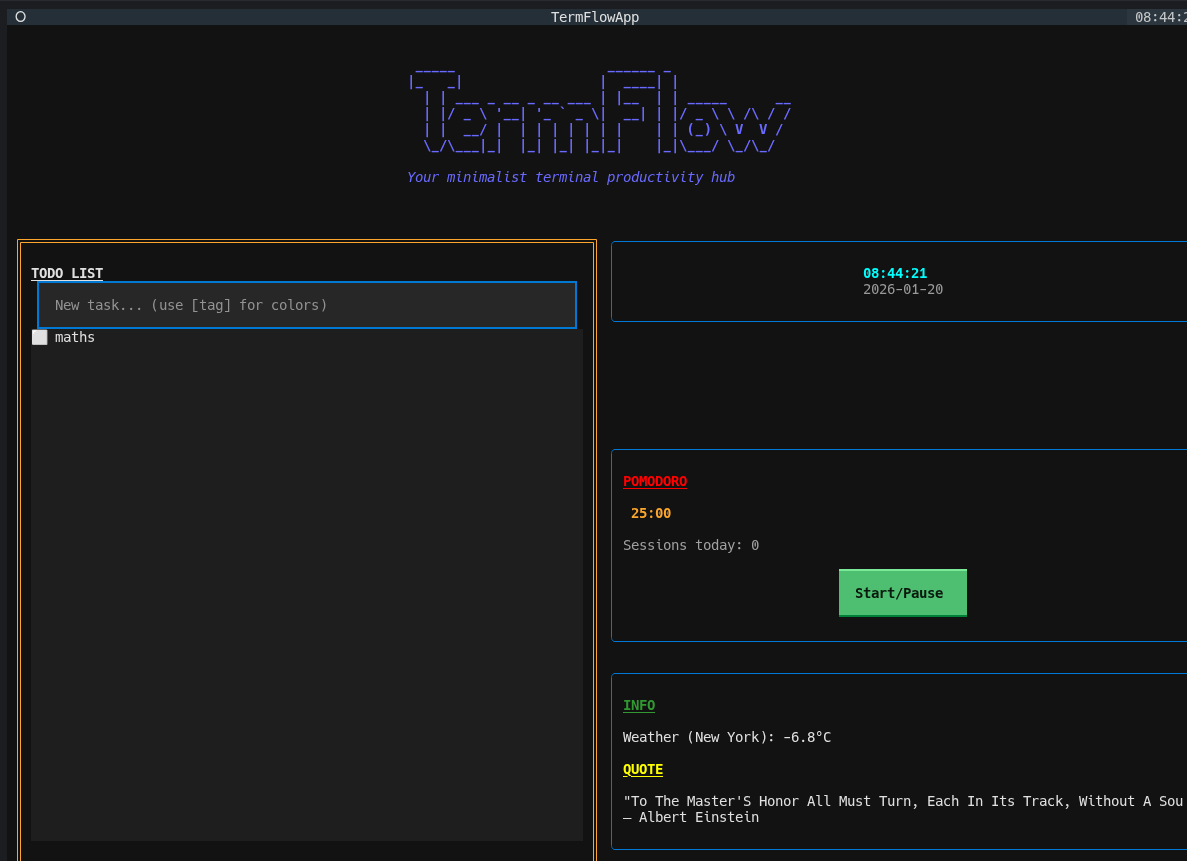1187x861 pixels.
Task: Click the 25:00 pomodoro timer display
Action: coord(651,513)
